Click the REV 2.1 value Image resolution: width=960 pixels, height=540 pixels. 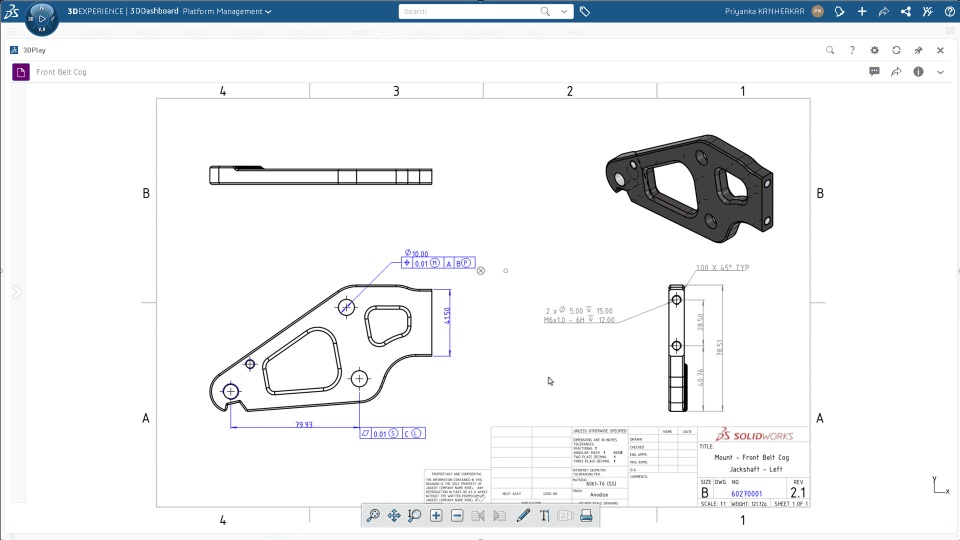pyautogui.click(x=798, y=492)
